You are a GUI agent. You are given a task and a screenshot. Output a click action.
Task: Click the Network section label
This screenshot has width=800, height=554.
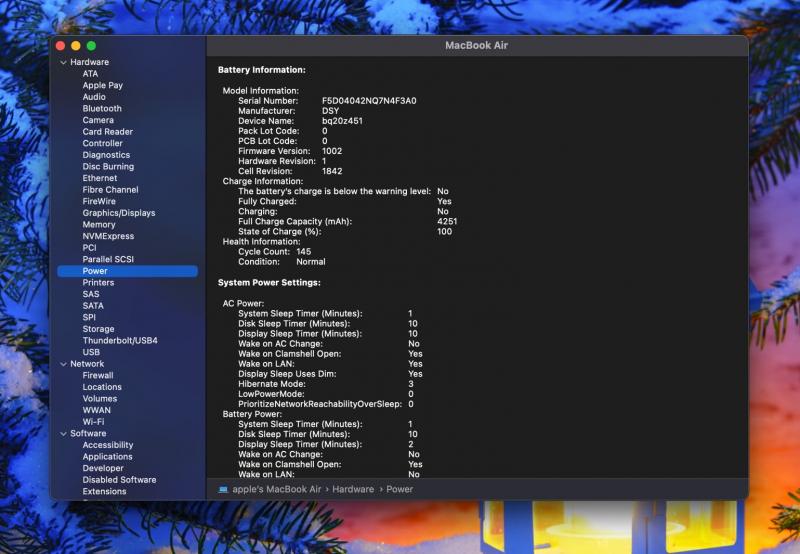(x=87, y=364)
